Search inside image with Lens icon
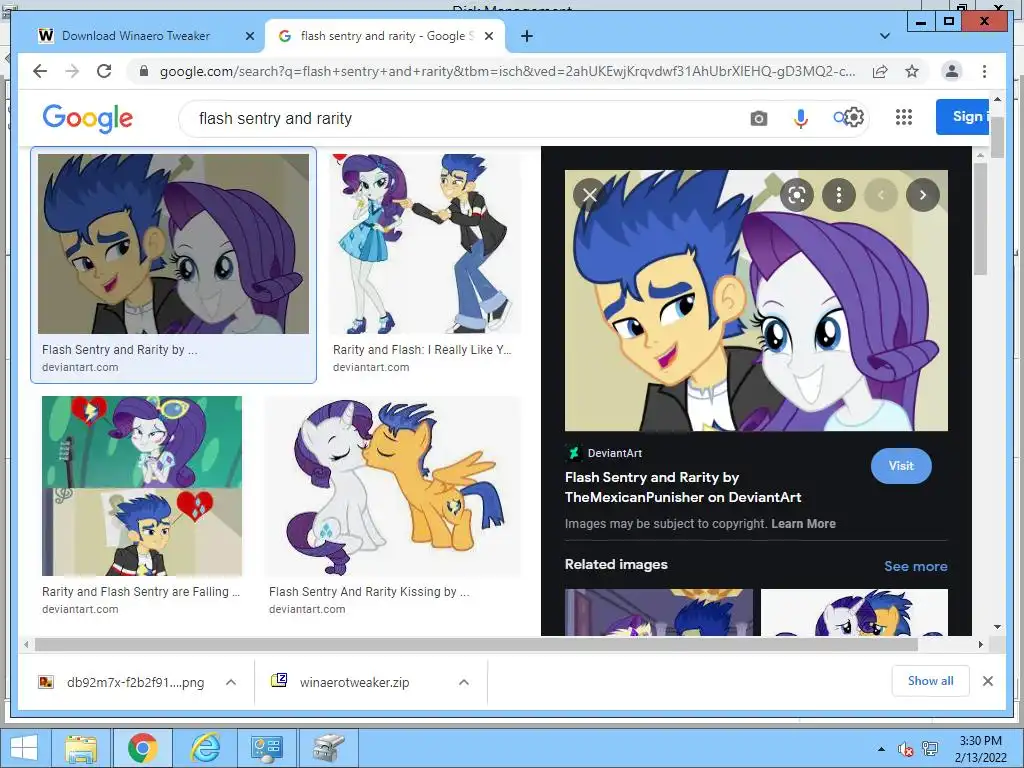The width and height of the screenshot is (1024, 768). point(796,195)
